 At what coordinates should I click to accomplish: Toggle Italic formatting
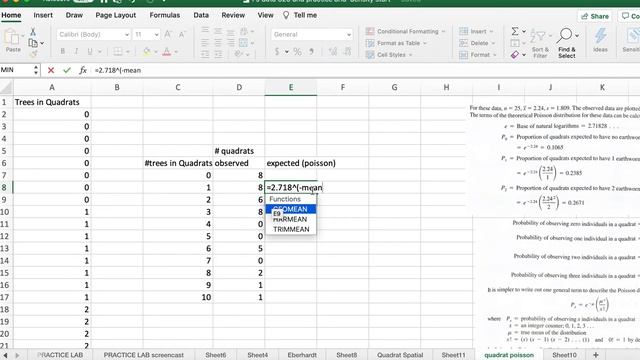tap(76, 51)
